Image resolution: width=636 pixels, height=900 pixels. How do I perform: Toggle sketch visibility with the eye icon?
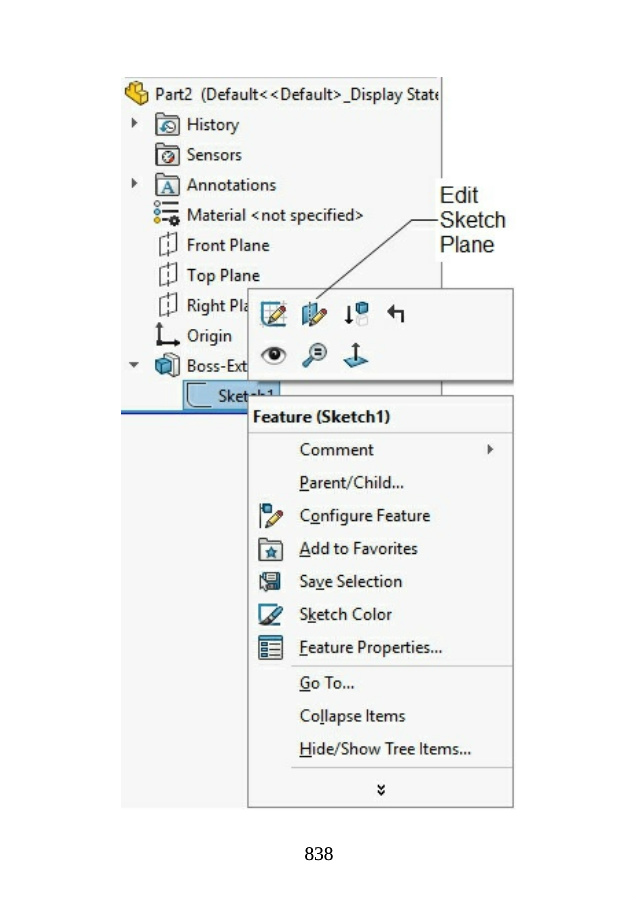(273, 355)
